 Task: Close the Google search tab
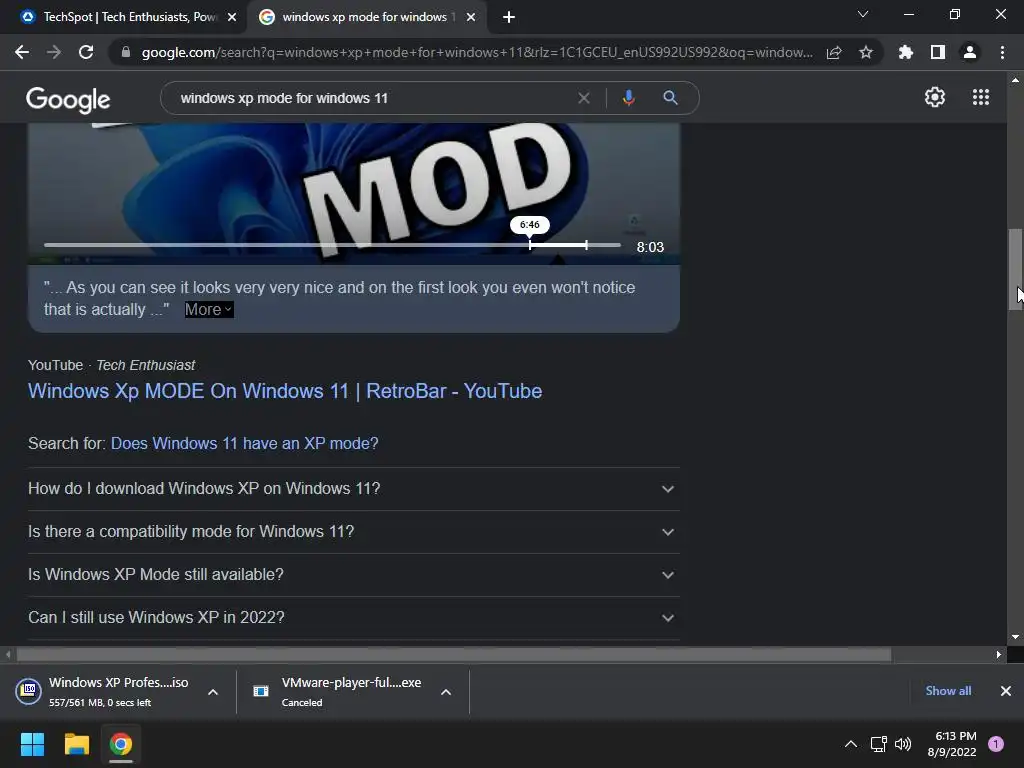pyautogui.click(x=471, y=17)
